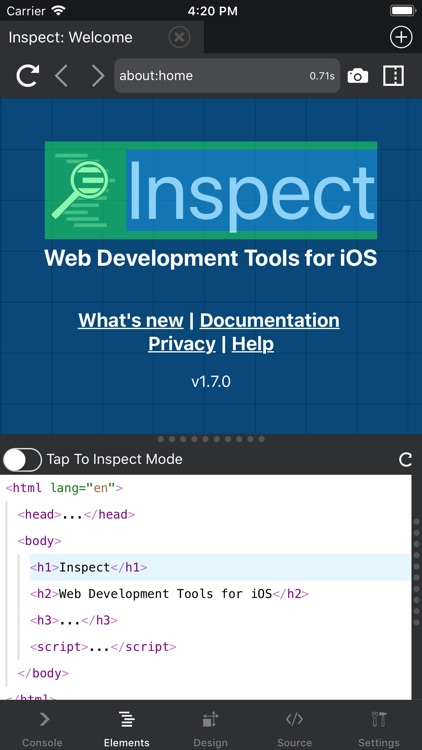Click the about:home address field

(x=227, y=76)
